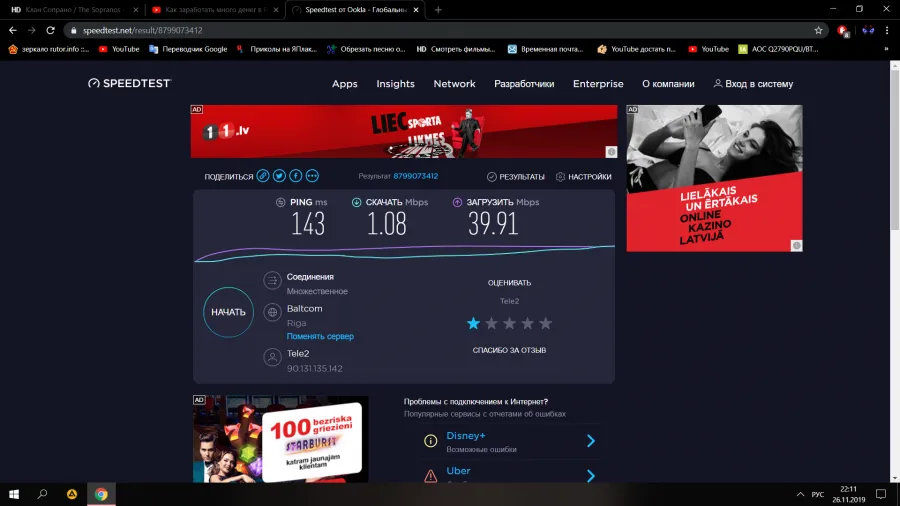
Task: Open the Apps menu
Action: pyautogui.click(x=344, y=84)
